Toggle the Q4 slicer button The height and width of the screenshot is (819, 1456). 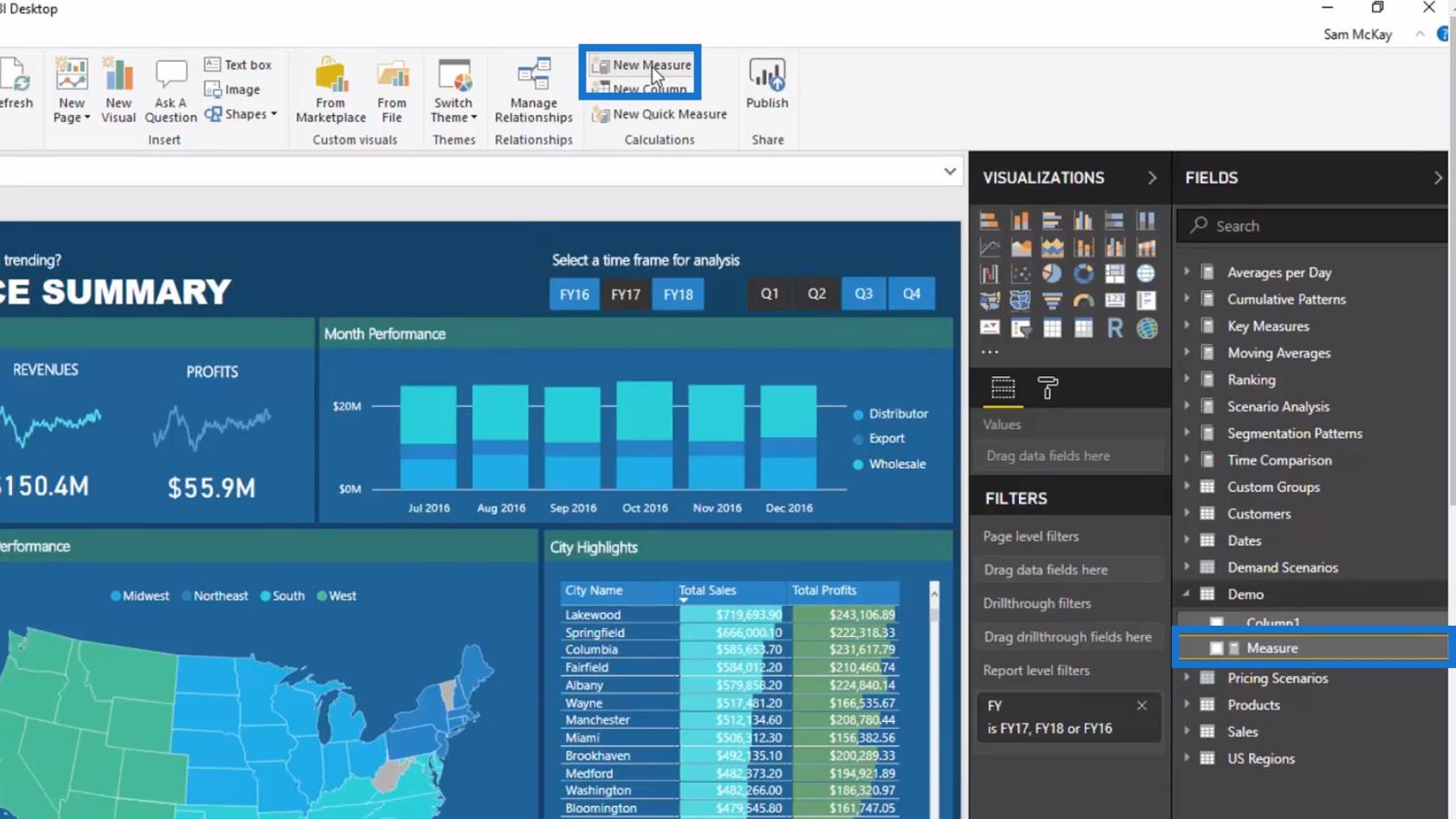tap(912, 294)
